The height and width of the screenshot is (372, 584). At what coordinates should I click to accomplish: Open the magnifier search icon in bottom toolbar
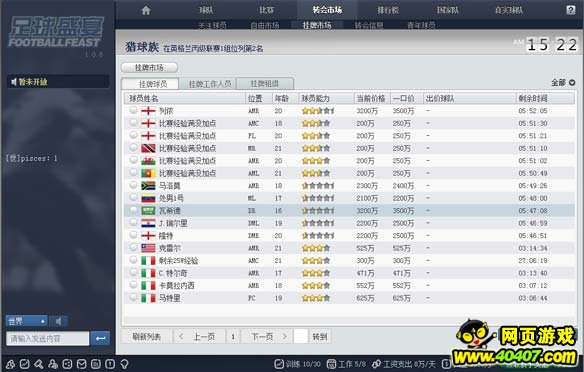39,364
